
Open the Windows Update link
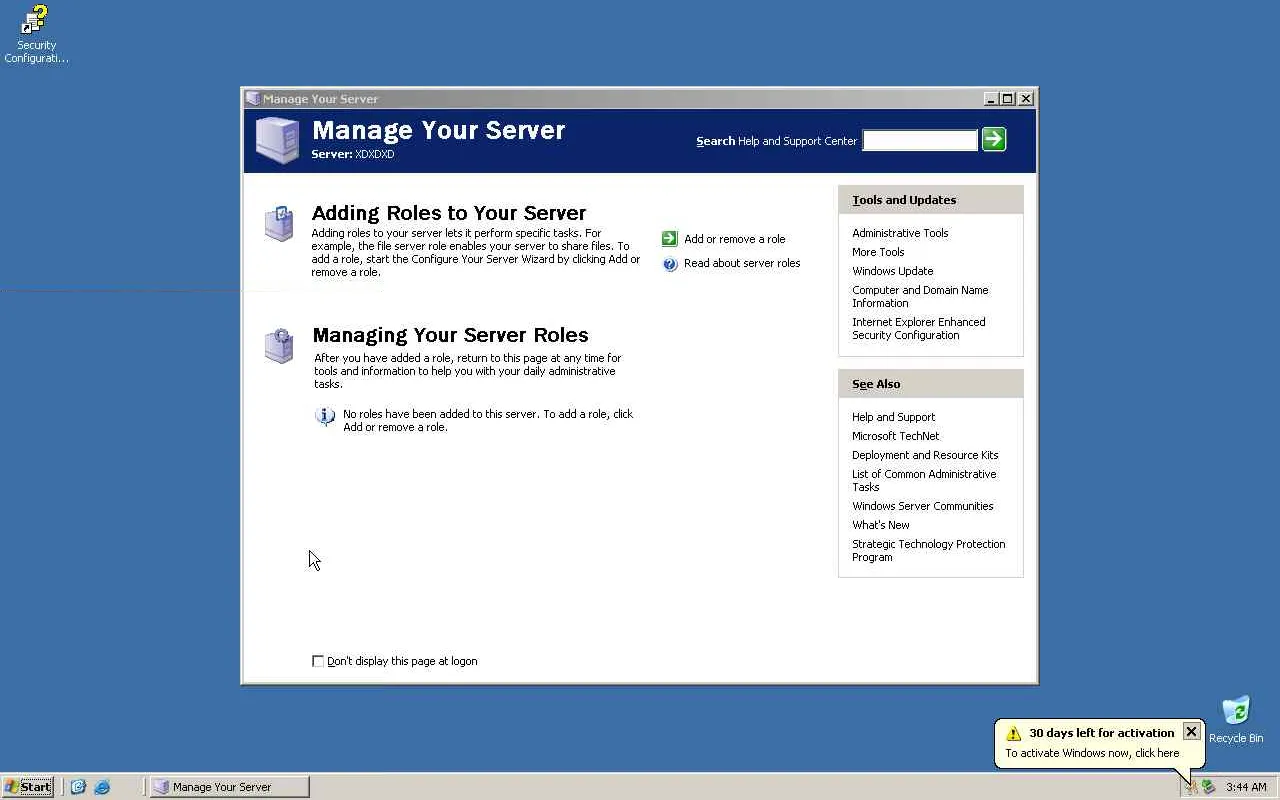892,271
